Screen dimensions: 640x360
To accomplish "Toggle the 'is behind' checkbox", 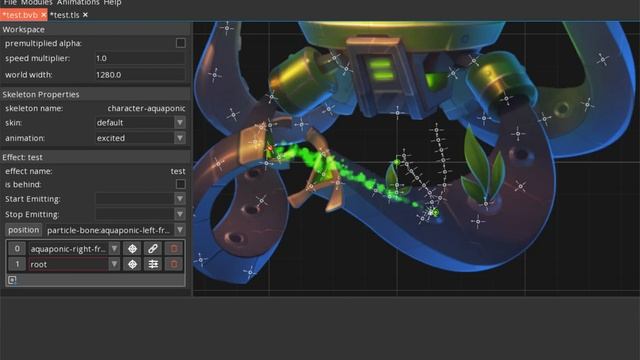I will point(180,184).
